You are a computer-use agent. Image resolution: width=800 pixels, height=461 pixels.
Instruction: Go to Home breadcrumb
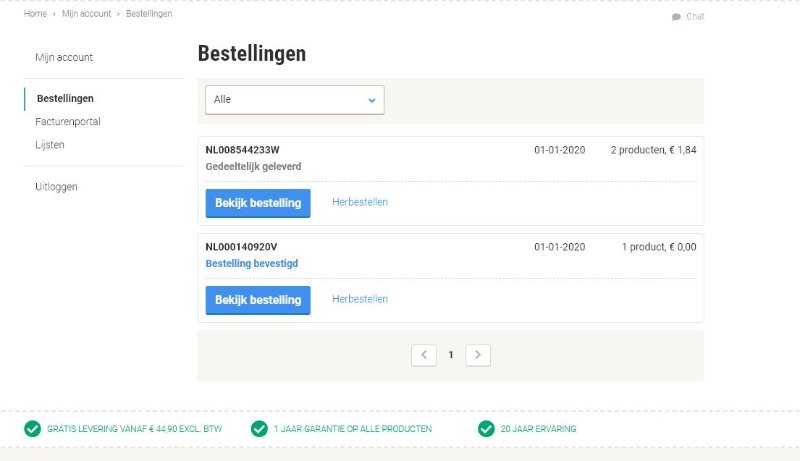[35, 14]
